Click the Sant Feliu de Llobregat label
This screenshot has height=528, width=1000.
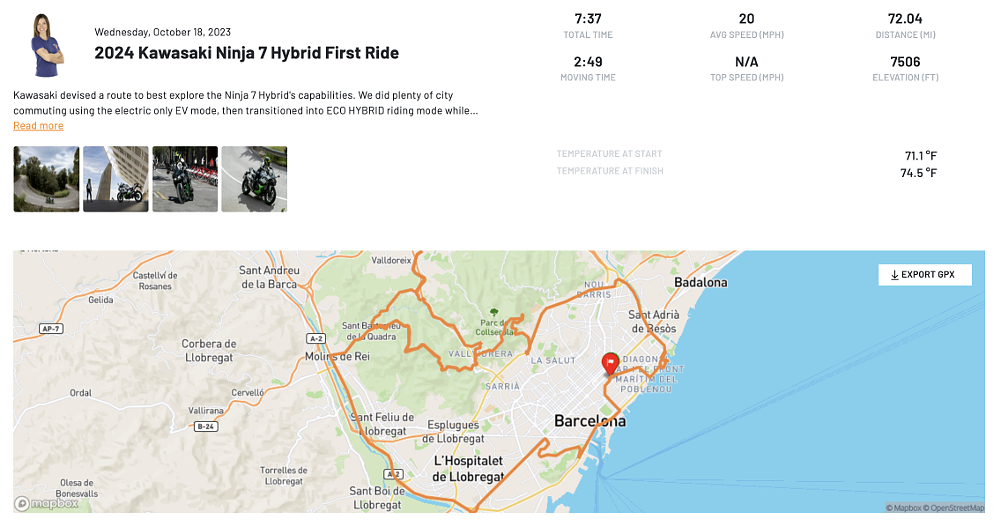coord(381,424)
